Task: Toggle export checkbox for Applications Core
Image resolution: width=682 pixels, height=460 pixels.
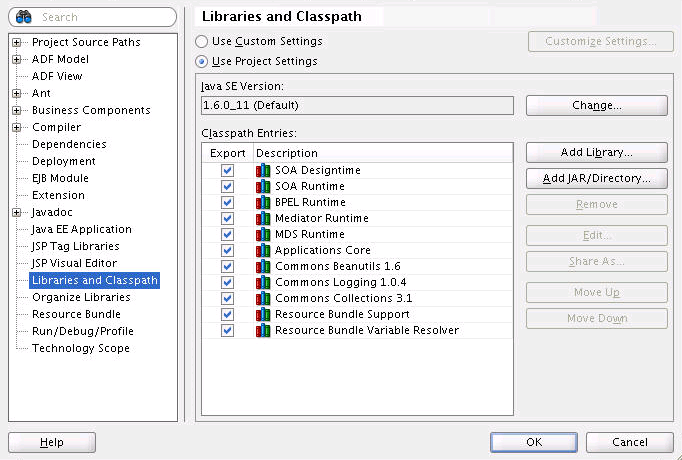Action: point(227,250)
